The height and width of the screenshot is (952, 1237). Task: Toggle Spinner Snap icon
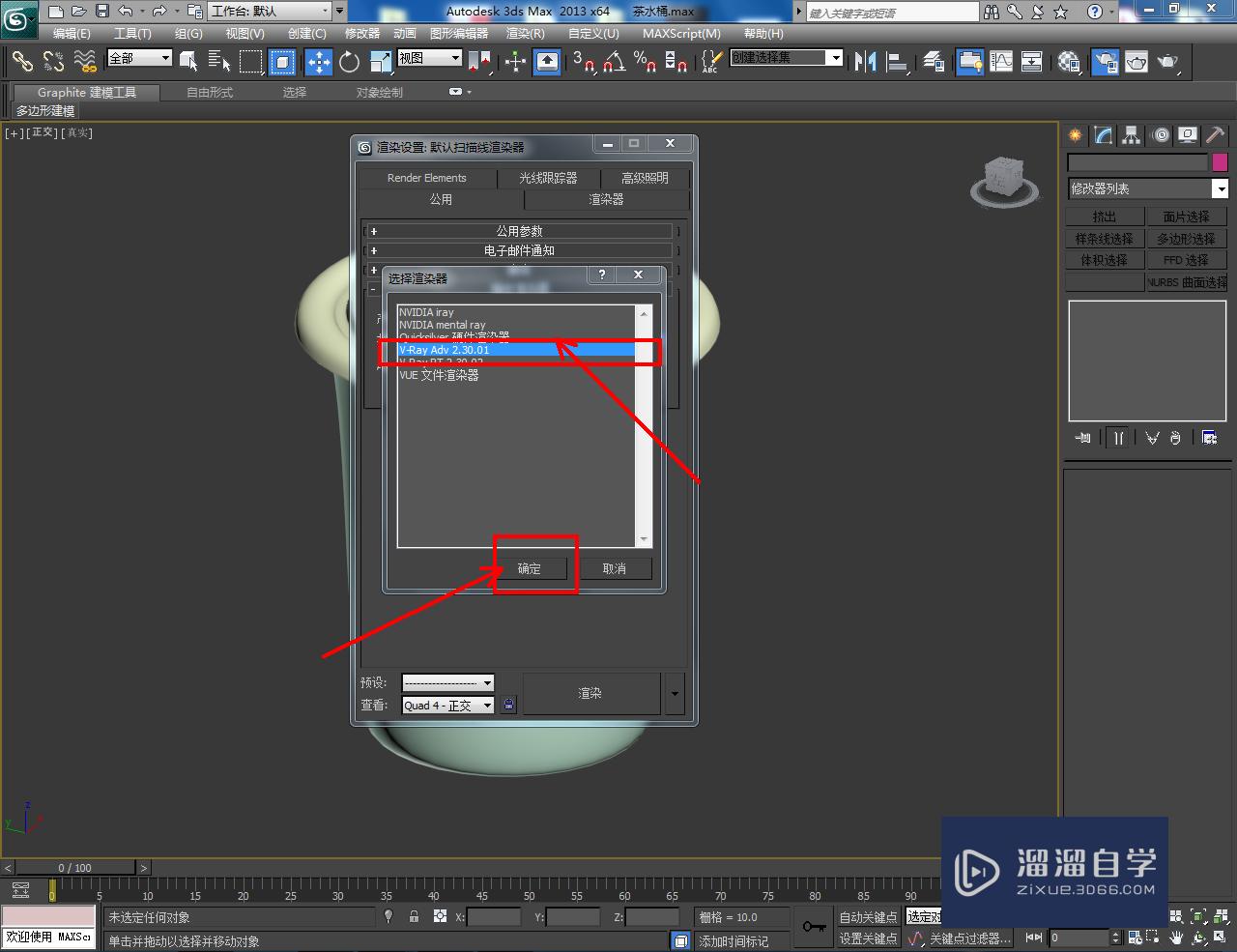[x=676, y=62]
